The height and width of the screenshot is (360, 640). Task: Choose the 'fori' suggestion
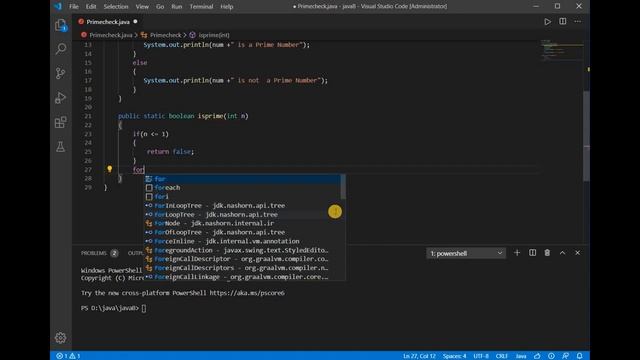(x=242, y=197)
